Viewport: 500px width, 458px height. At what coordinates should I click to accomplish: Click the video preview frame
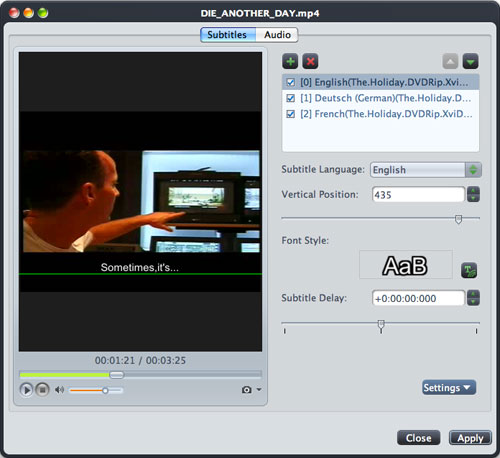coord(140,202)
